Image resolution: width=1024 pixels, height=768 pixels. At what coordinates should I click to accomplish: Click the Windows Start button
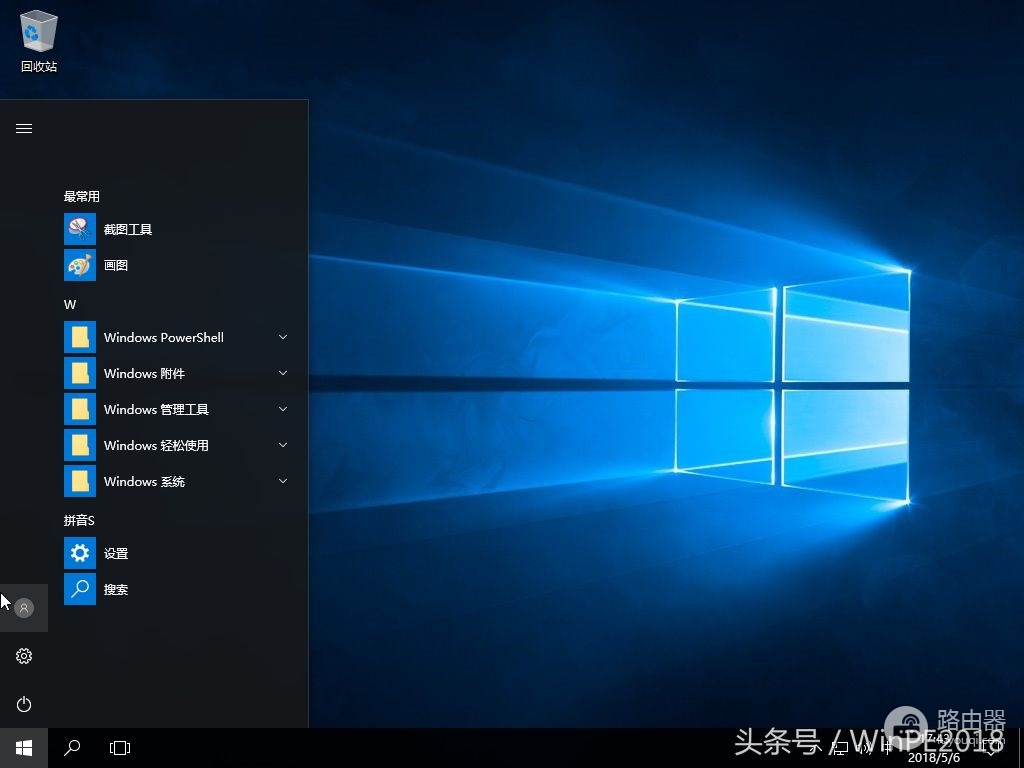pyautogui.click(x=24, y=748)
